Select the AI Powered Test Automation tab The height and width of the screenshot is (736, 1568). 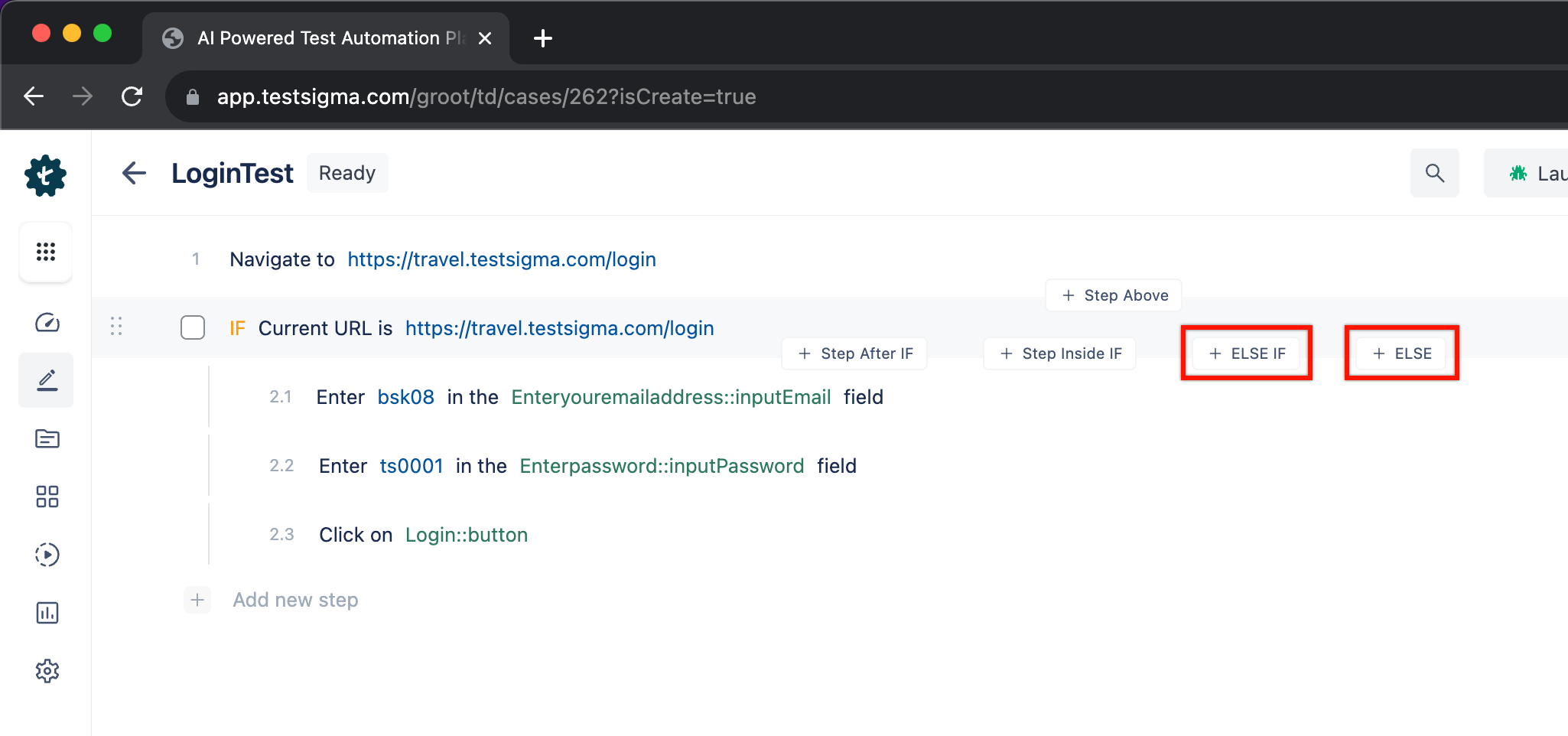tap(326, 38)
